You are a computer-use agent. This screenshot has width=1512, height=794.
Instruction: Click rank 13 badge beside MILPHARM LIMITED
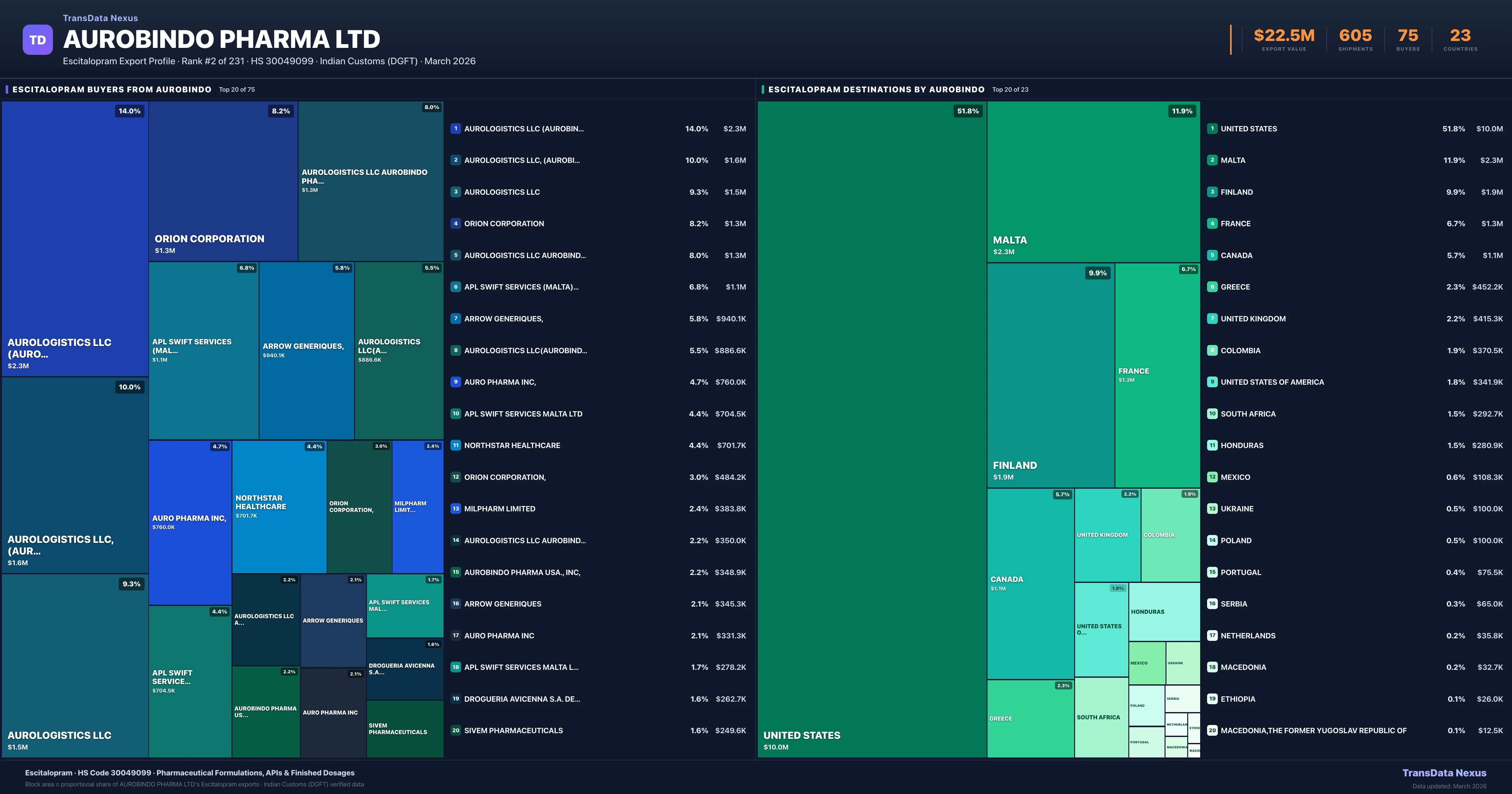click(455, 509)
